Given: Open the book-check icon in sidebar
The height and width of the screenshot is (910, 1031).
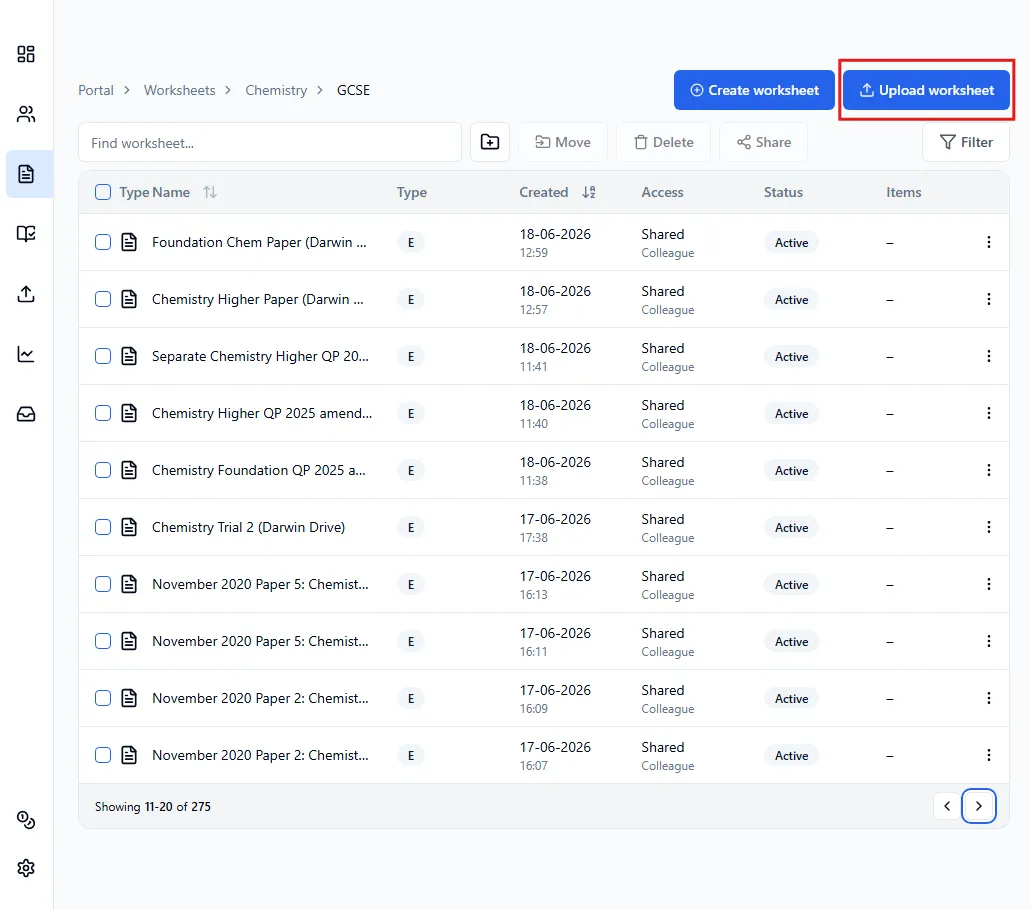Looking at the screenshot, I should [26, 233].
